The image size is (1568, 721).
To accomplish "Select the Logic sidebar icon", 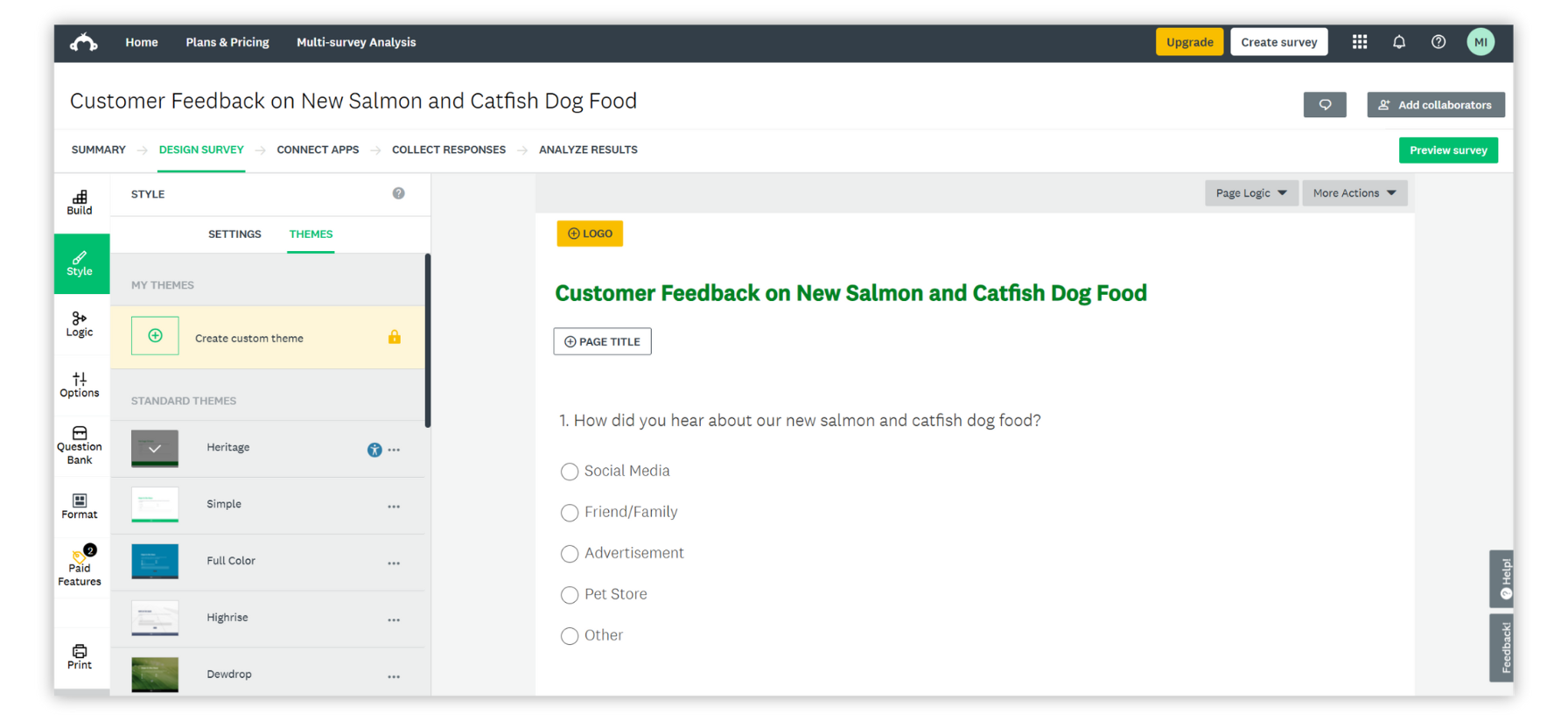I will click(80, 325).
